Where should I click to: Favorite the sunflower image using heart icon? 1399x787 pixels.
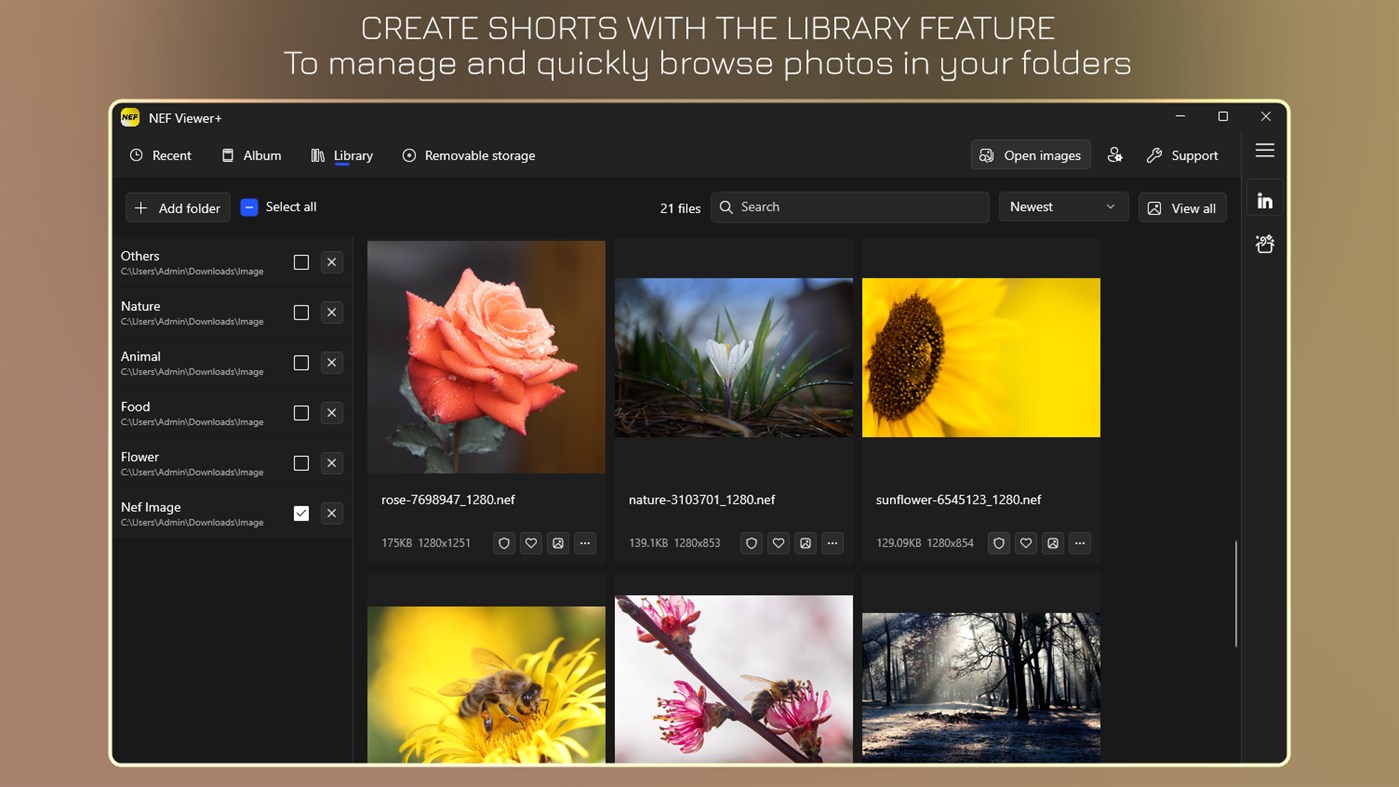tap(1025, 543)
